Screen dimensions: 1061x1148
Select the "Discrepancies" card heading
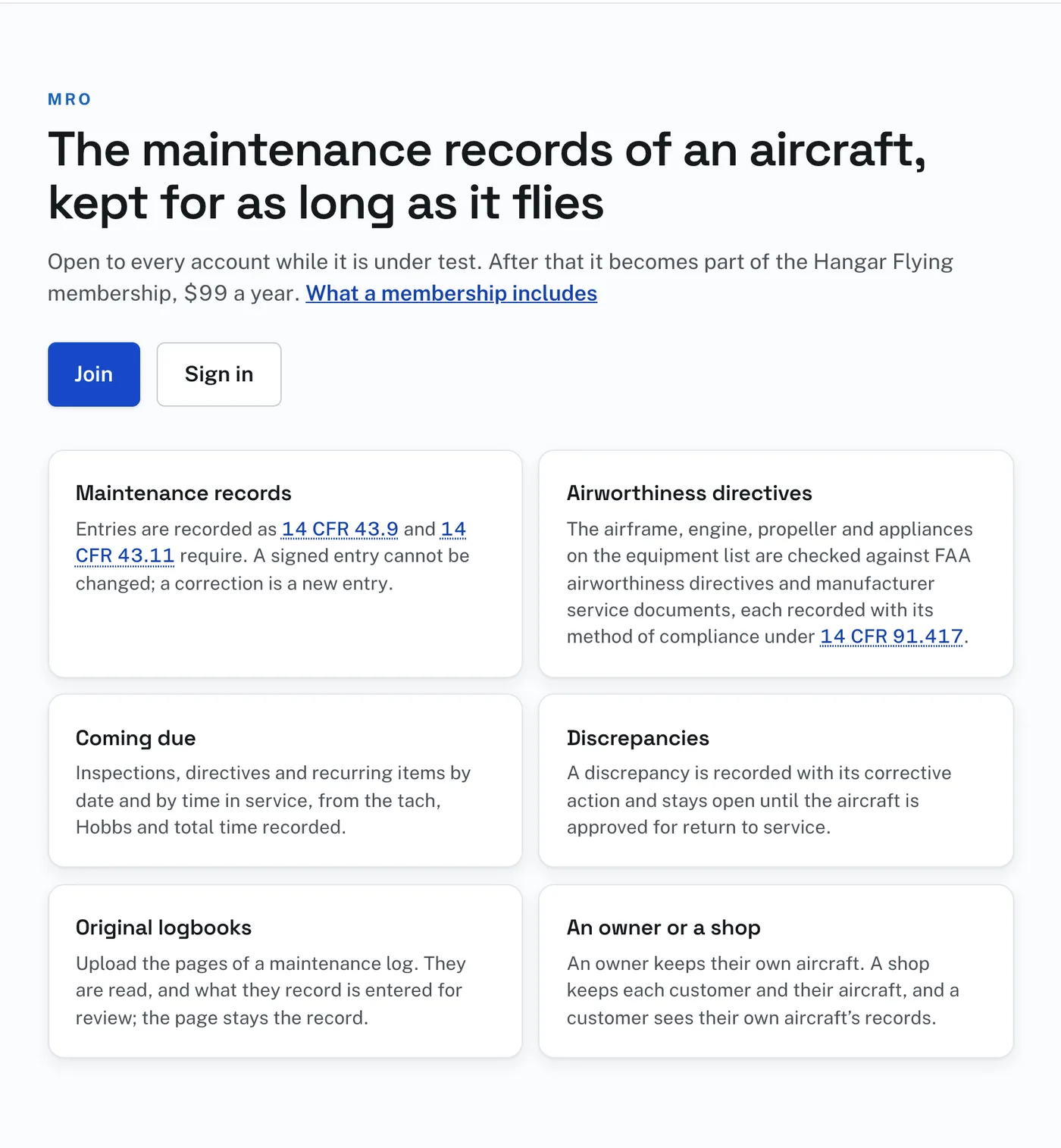(x=638, y=738)
